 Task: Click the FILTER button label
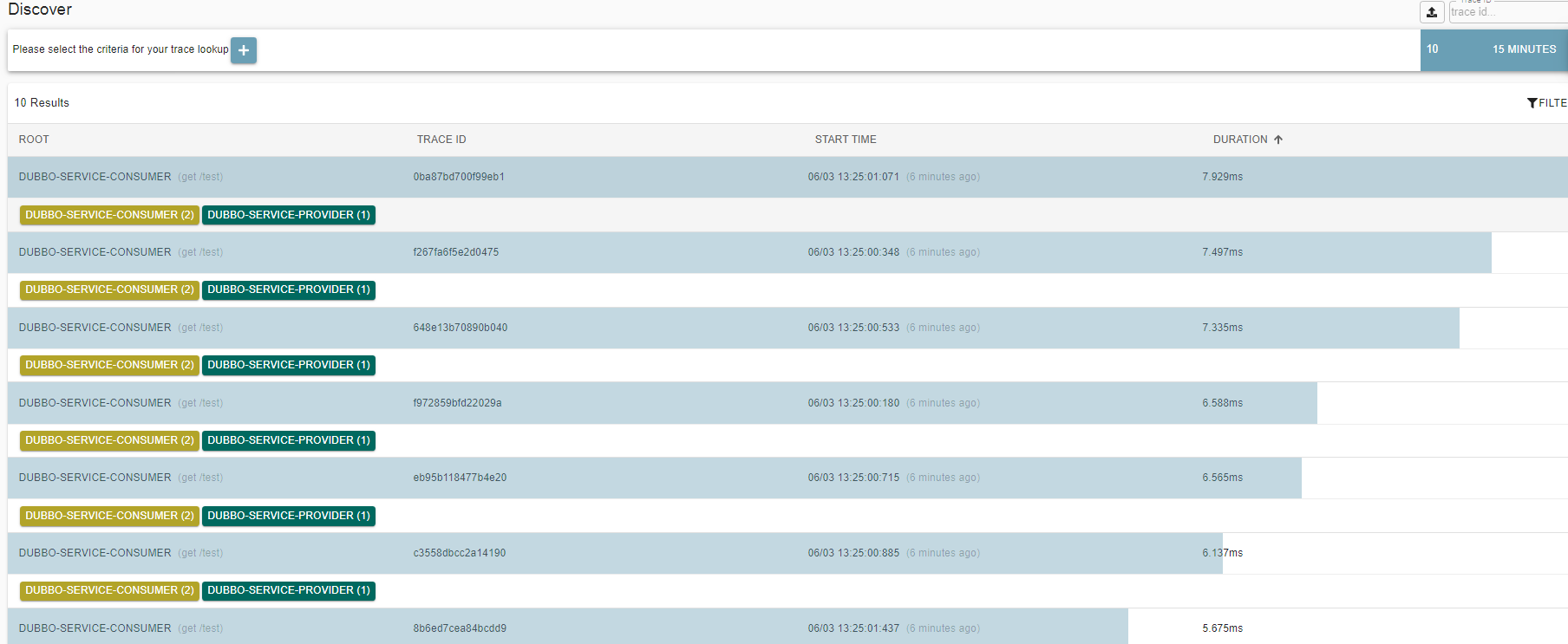coord(1552,103)
